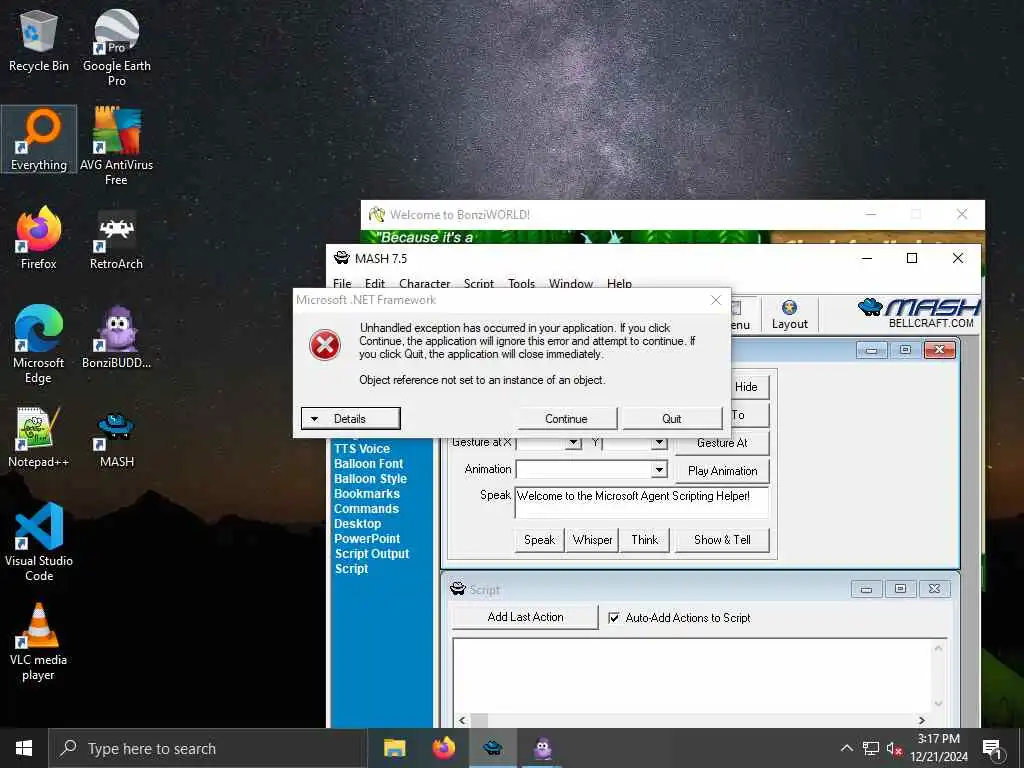Select the BonziBuddy taskbar icon
The image size is (1024, 768).
pyautogui.click(x=543, y=748)
